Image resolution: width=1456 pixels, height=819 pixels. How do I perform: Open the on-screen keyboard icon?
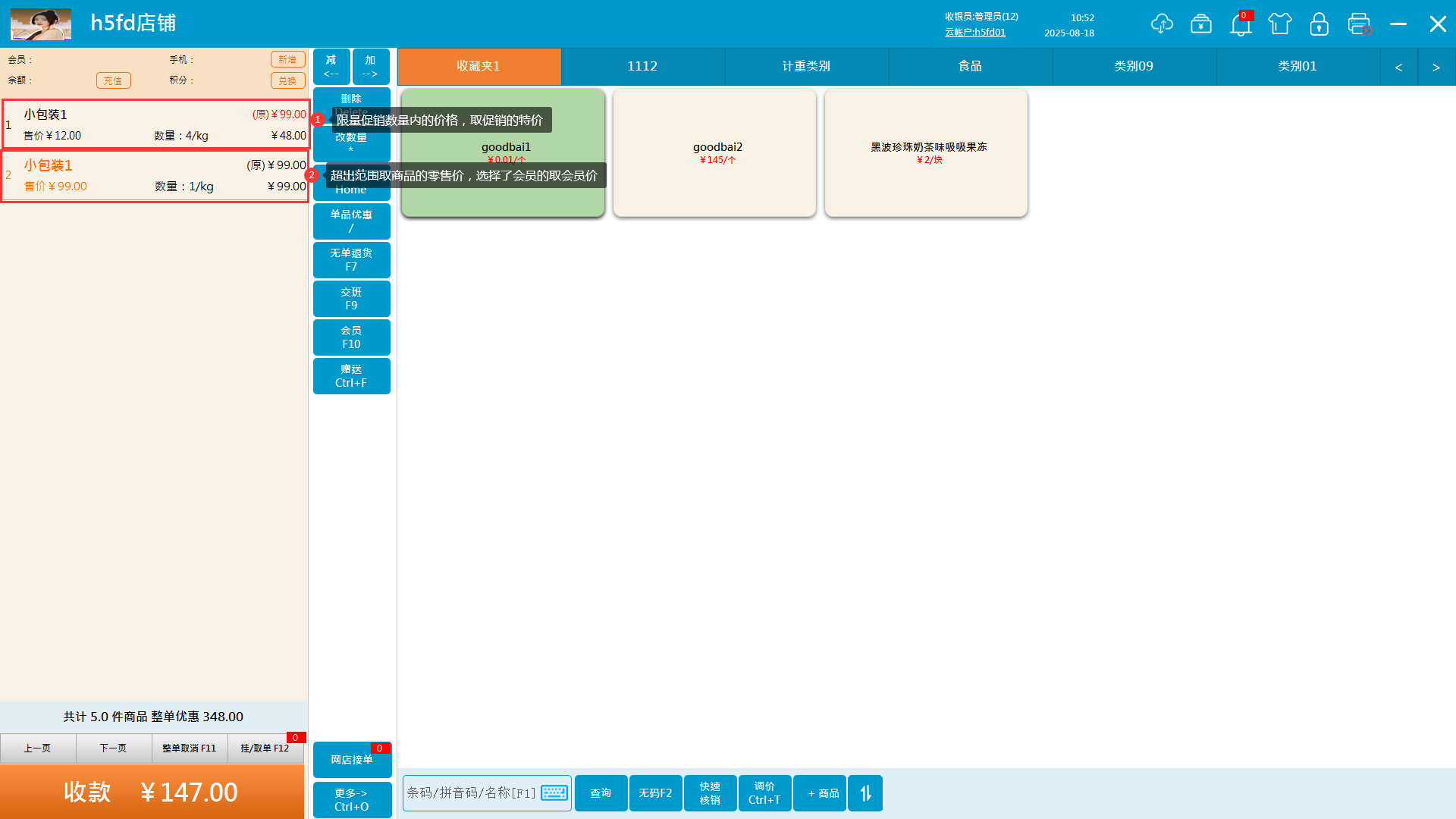pyautogui.click(x=554, y=792)
